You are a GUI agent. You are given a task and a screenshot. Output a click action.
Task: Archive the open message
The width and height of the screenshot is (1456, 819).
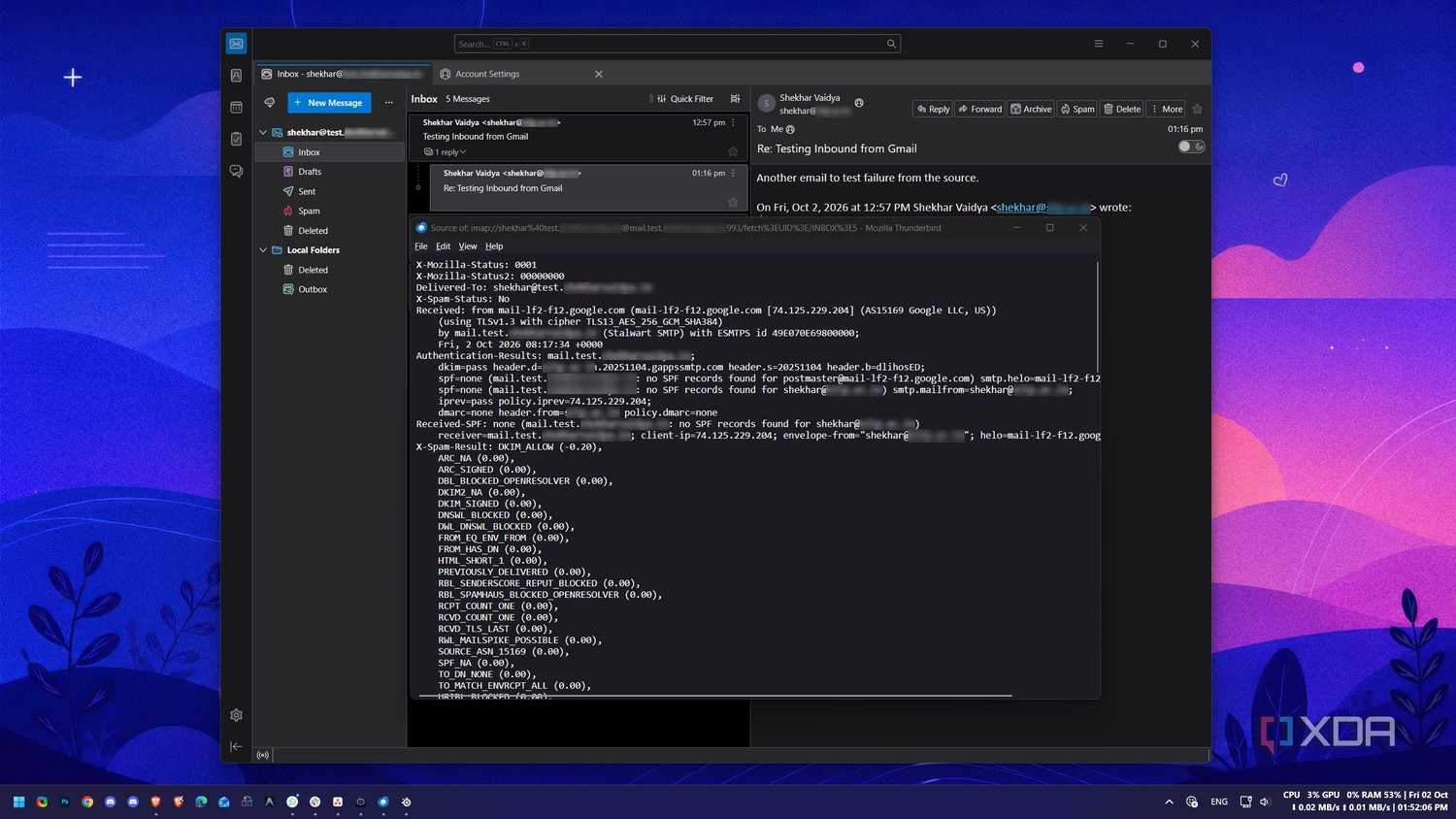(1031, 109)
